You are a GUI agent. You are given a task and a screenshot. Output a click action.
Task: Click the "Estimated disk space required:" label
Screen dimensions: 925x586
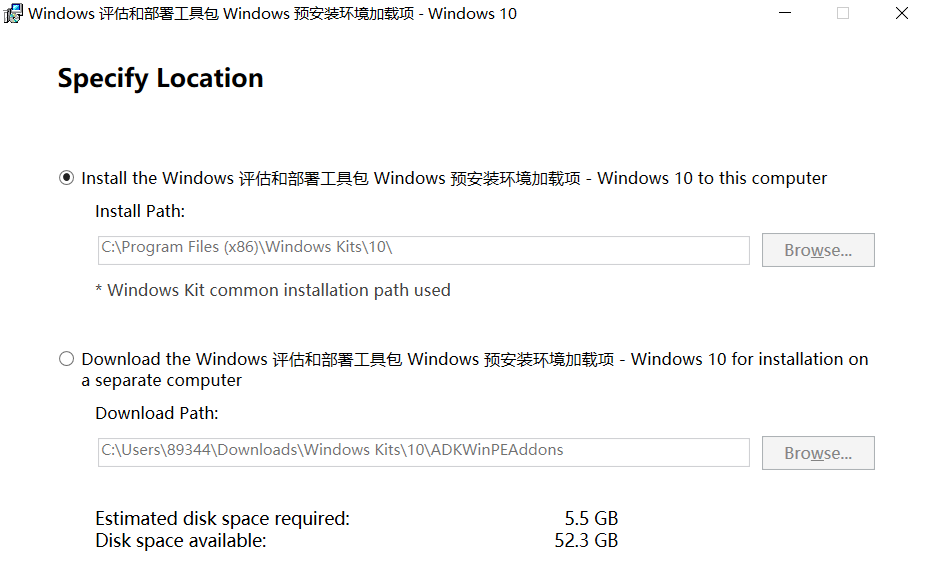222,518
